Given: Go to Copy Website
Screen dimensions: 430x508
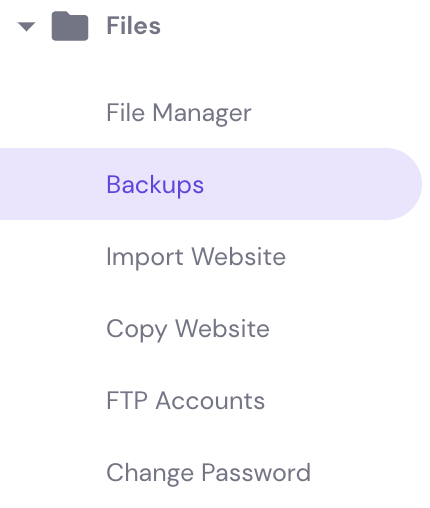Looking at the screenshot, I should [x=188, y=329].
